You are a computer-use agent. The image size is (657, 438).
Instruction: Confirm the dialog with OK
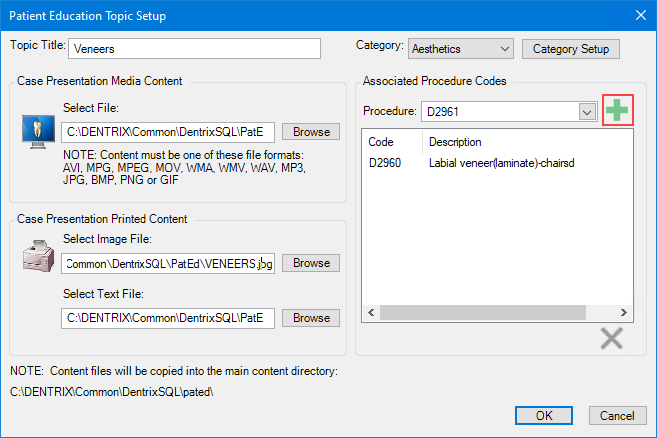point(544,415)
